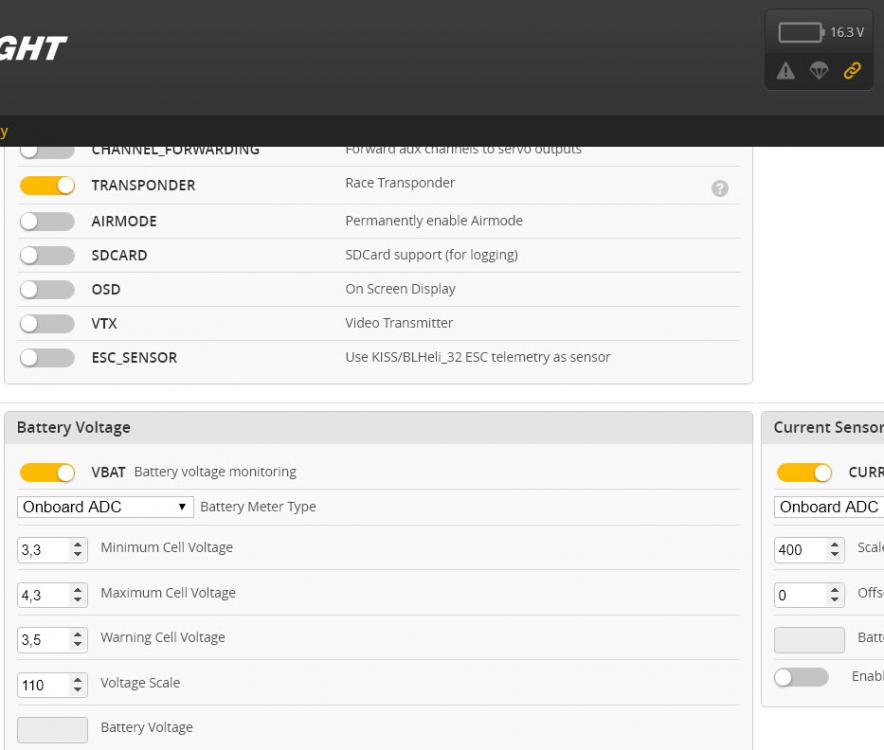Open the Current Sensor Onboard ADC dropdown
This screenshot has width=884, height=750.
(830, 507)
